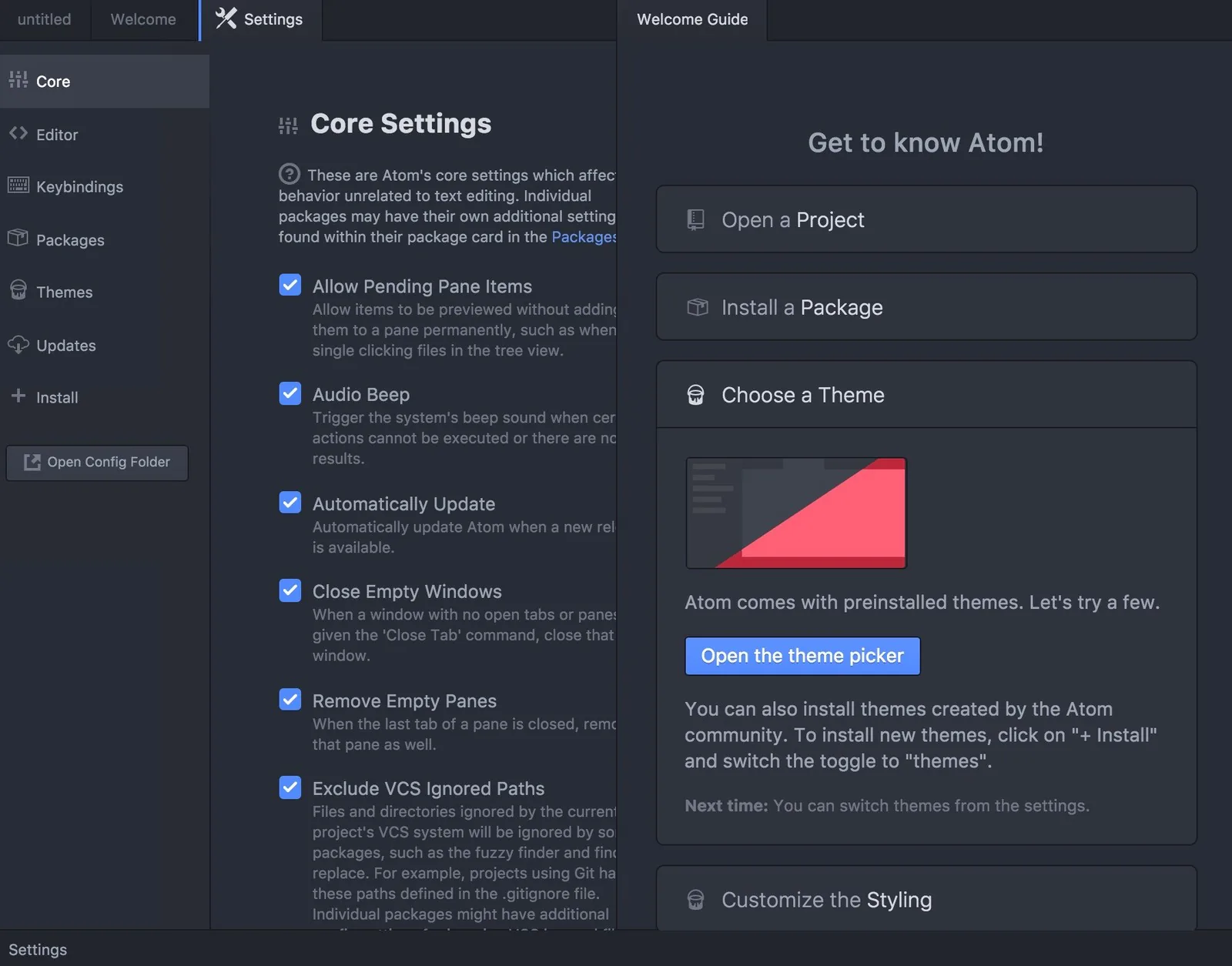The image size is (1232, 966).
Task: Uncheck Allow Pending Pane Items
Action: [290, 285]
